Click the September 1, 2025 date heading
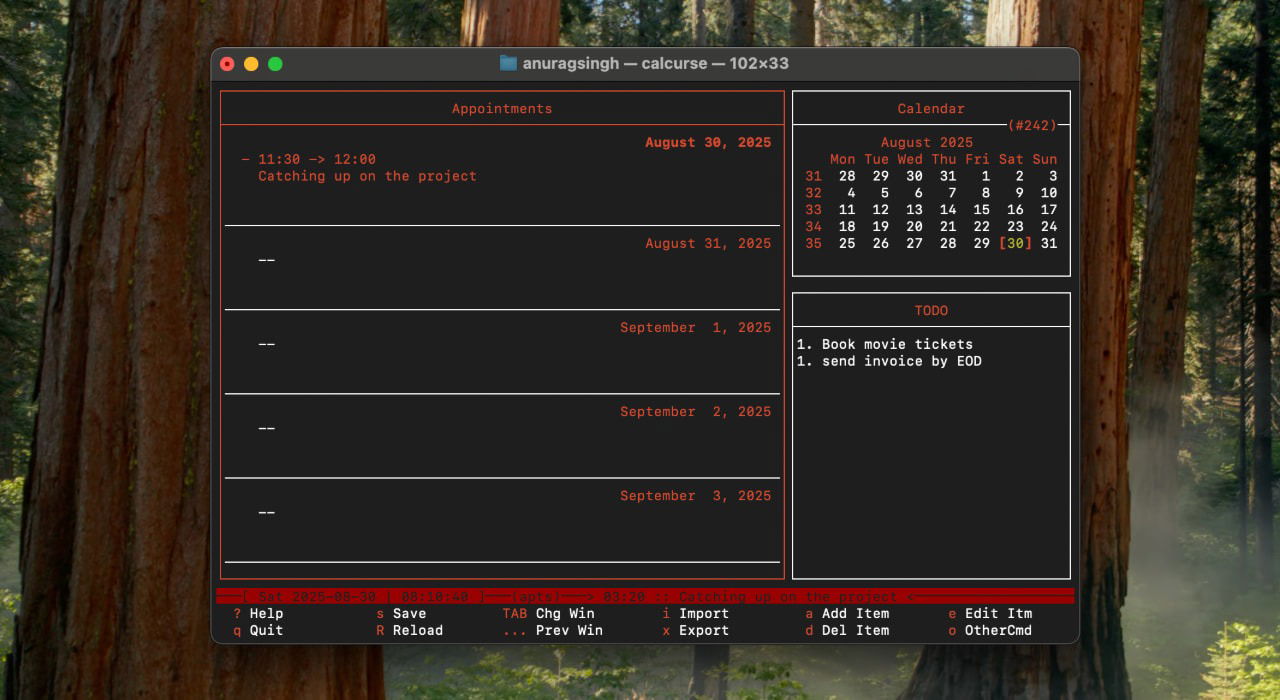 click(x=695, y=328)
